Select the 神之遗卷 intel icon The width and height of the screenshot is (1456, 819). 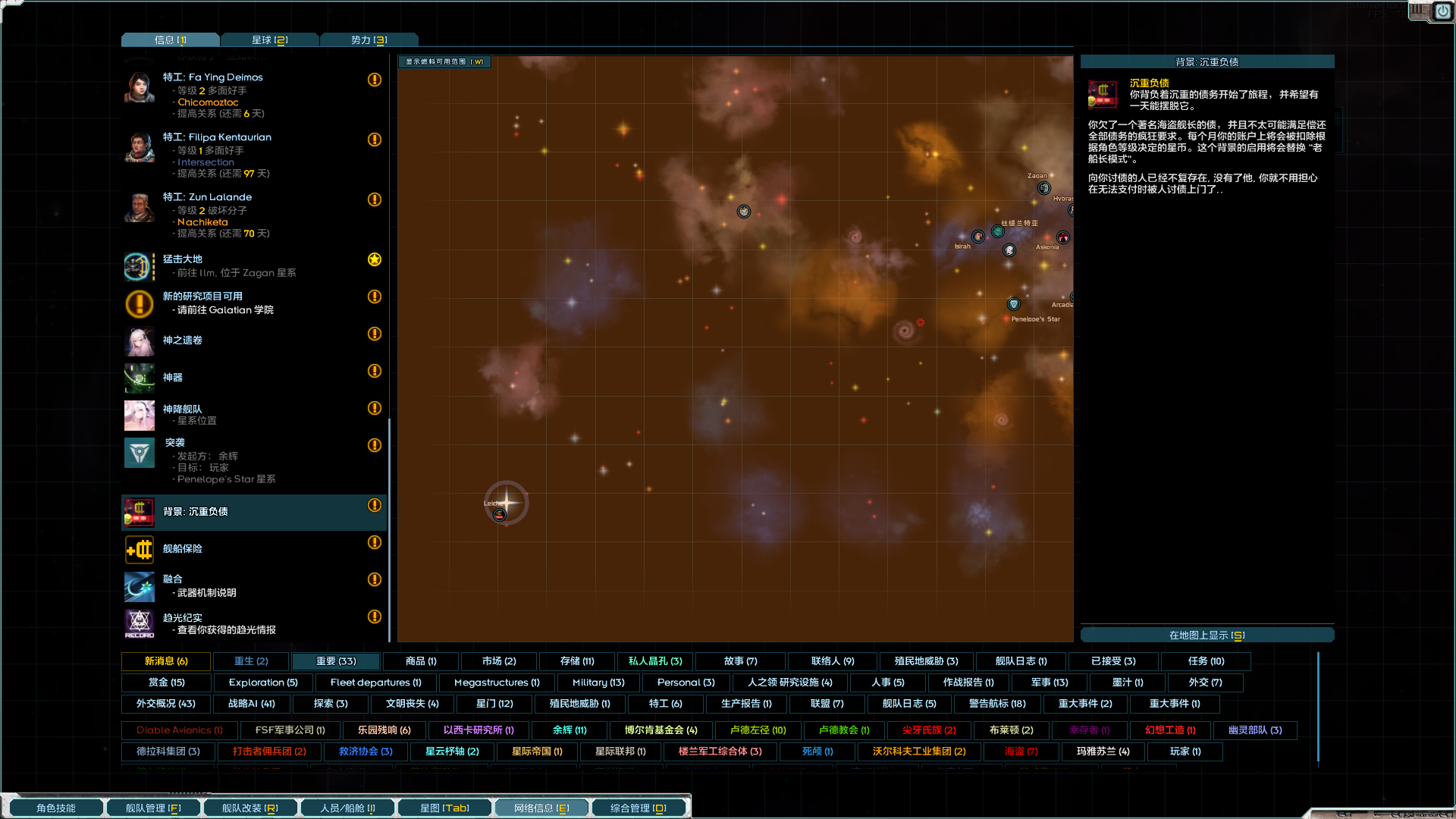pyautogui.click(x=139, y=341)
